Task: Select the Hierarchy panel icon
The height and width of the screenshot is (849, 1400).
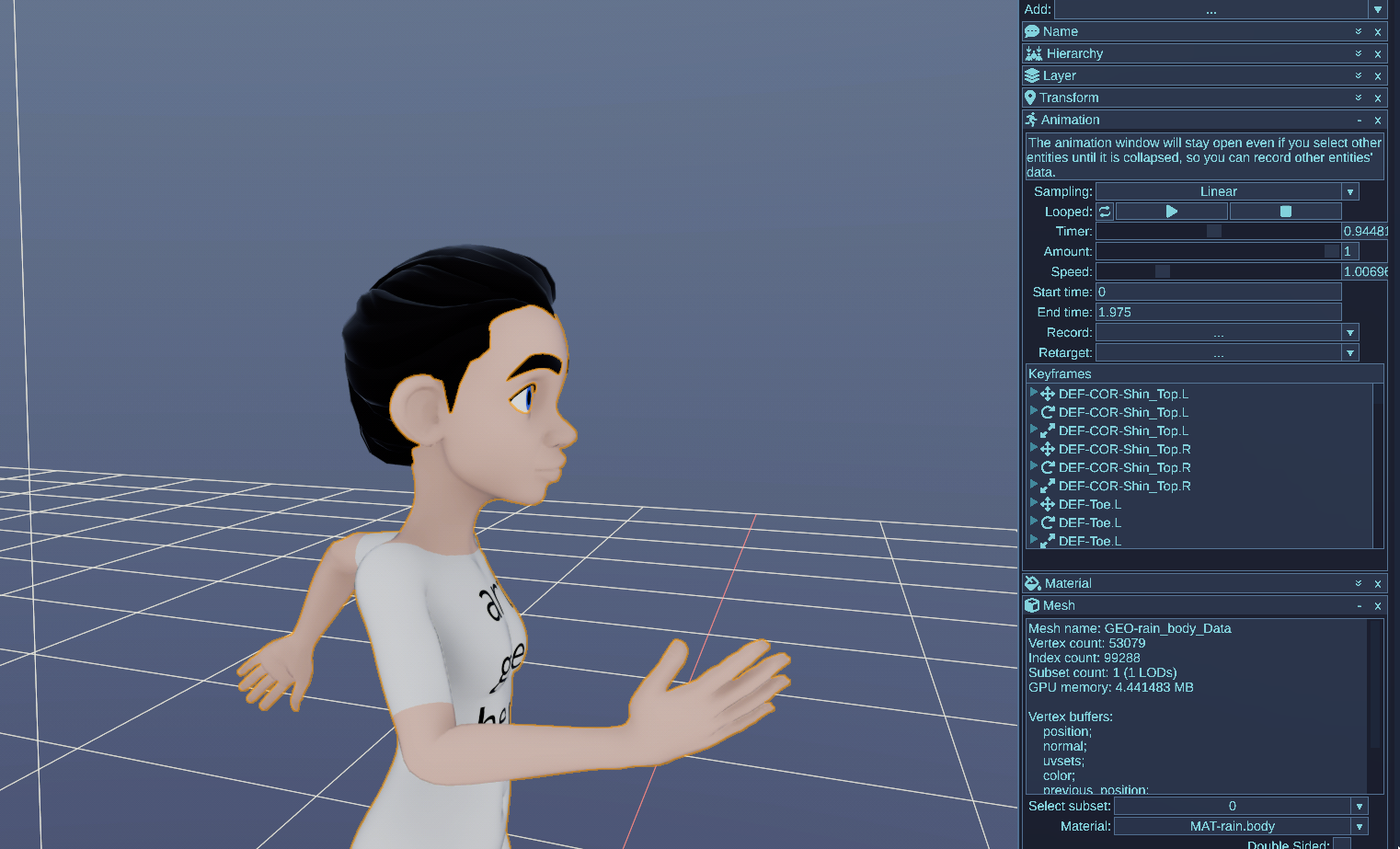Action: click(x=1032, y=52)
